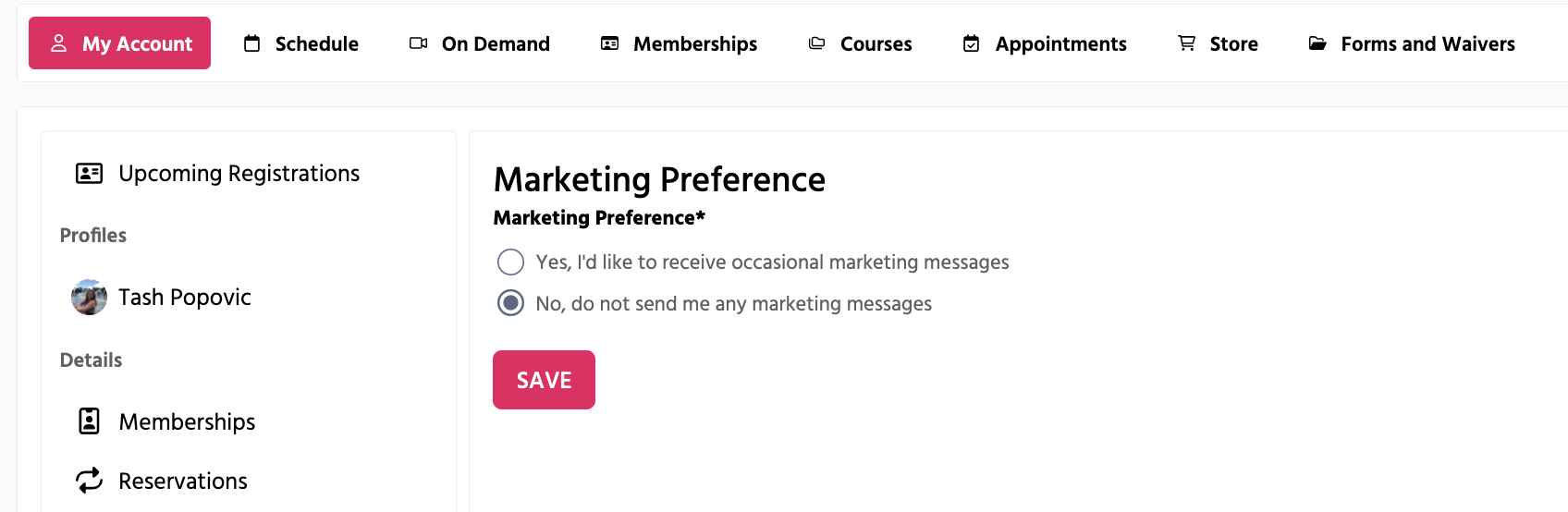The image size is (1568, 512).
Task: Click the shopping cart Store icon
Action: point(1186,43)
